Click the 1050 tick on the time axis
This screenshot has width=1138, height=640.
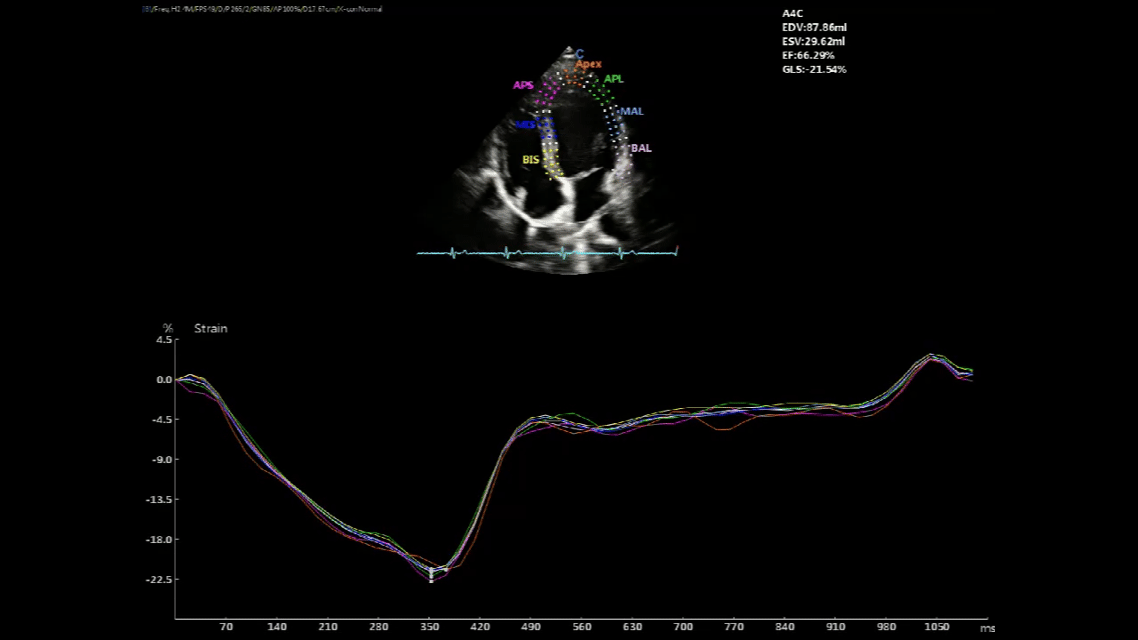937,627
